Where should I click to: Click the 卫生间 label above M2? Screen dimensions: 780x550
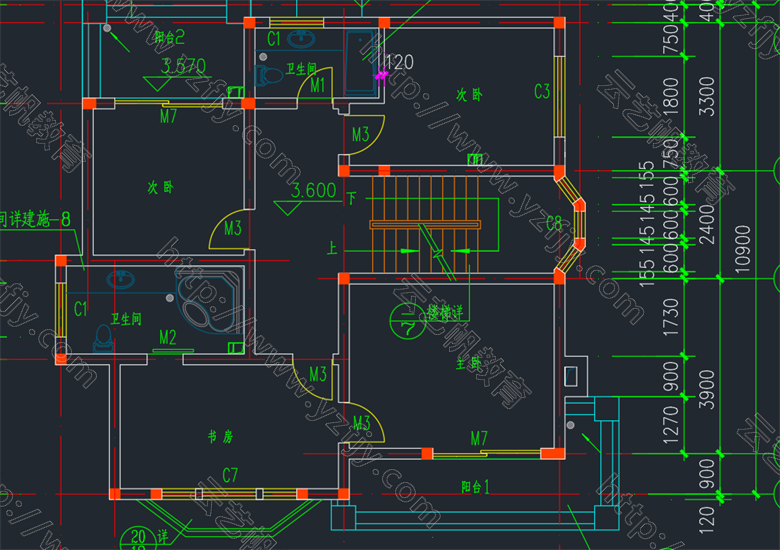pyautogui.click(x=126, y=319)
